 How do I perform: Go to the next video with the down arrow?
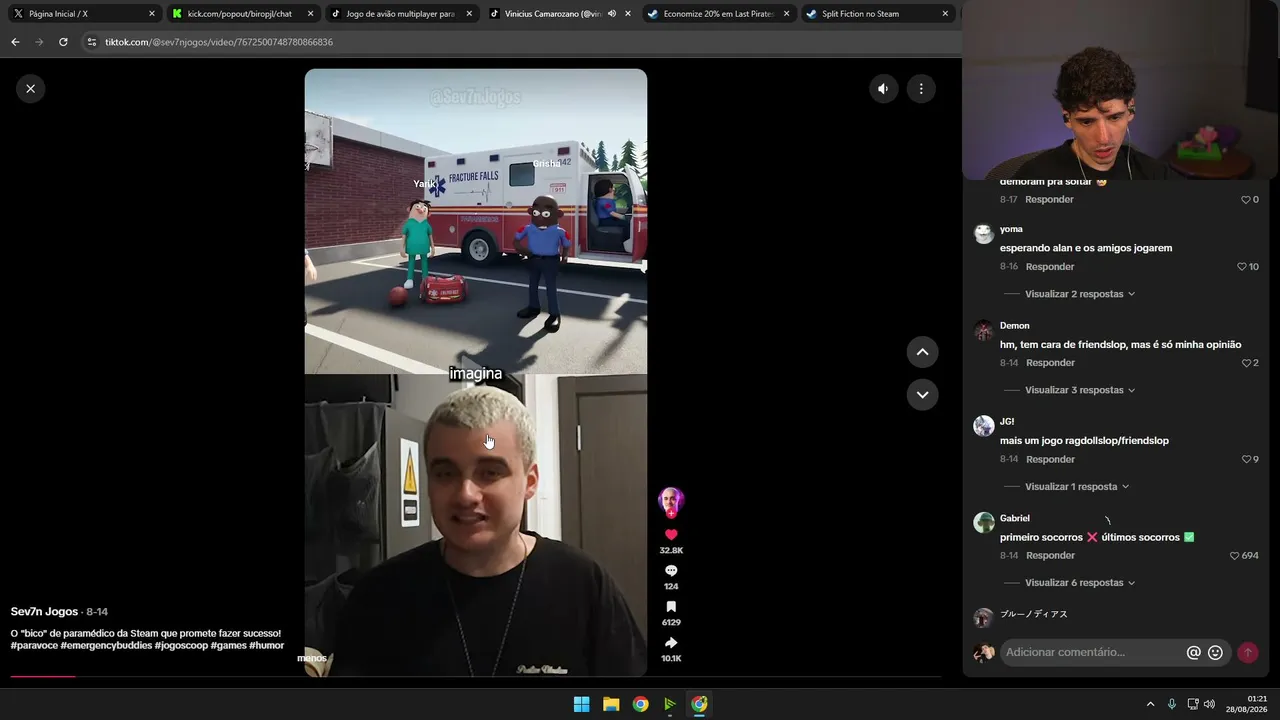(x=922, y=394)
